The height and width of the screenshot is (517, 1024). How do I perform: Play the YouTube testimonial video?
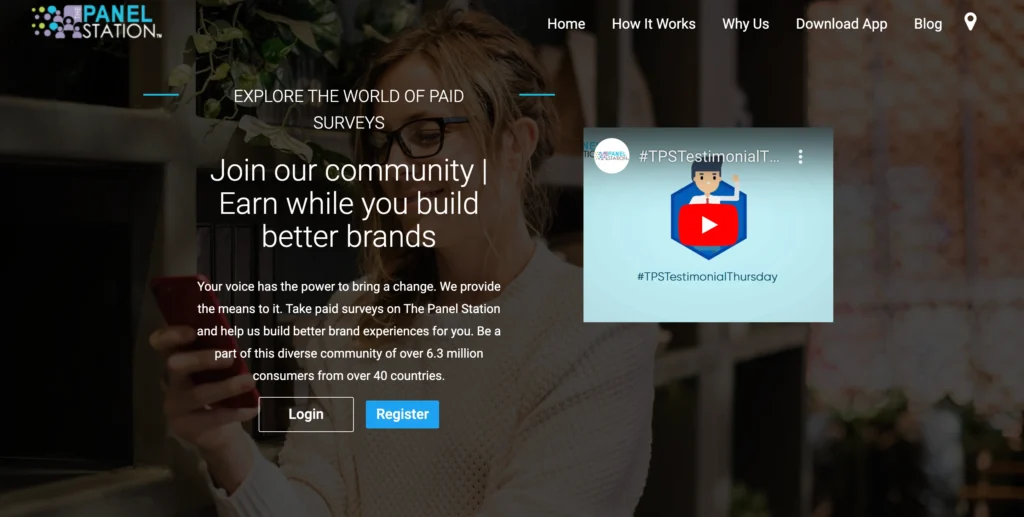(x=708, y=225)
